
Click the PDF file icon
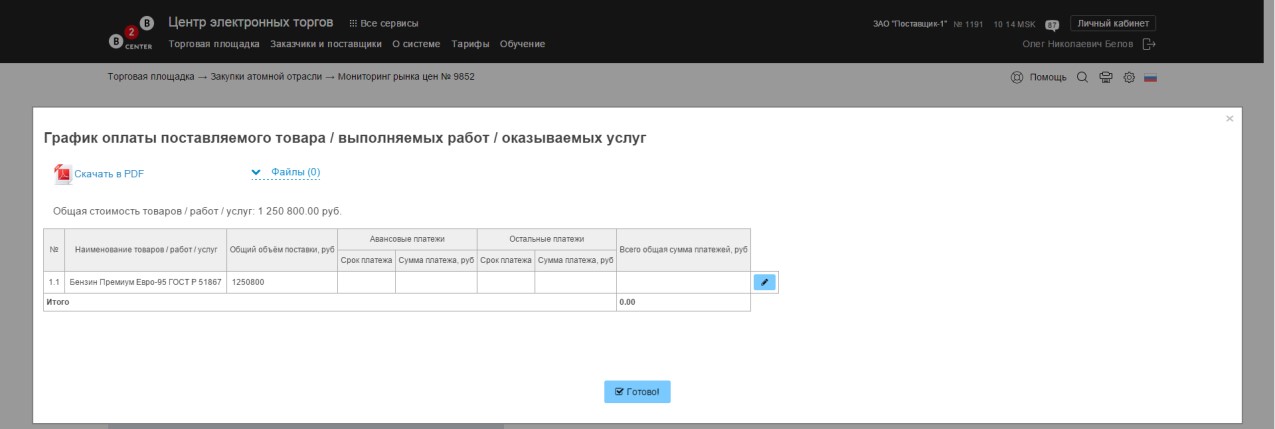(62, 173)
